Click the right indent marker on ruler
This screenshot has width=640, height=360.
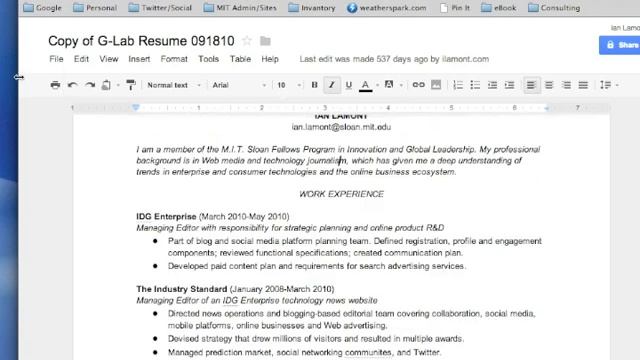coord(547,108)
